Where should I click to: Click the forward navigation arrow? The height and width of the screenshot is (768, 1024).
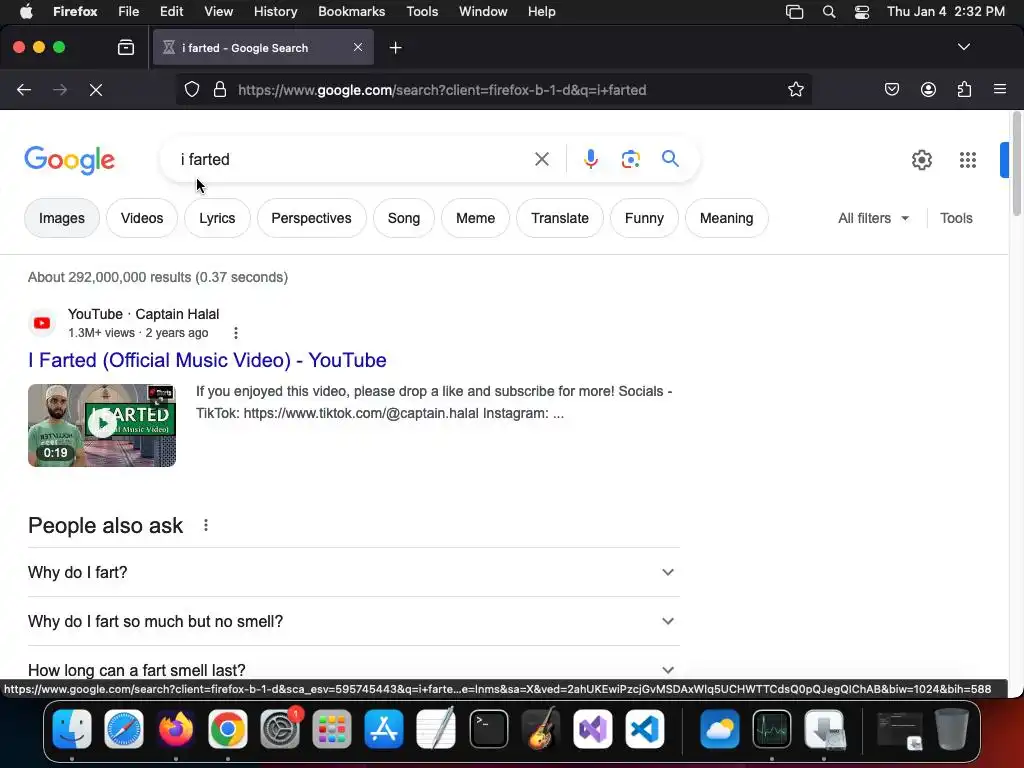click(x=60, y=89)
